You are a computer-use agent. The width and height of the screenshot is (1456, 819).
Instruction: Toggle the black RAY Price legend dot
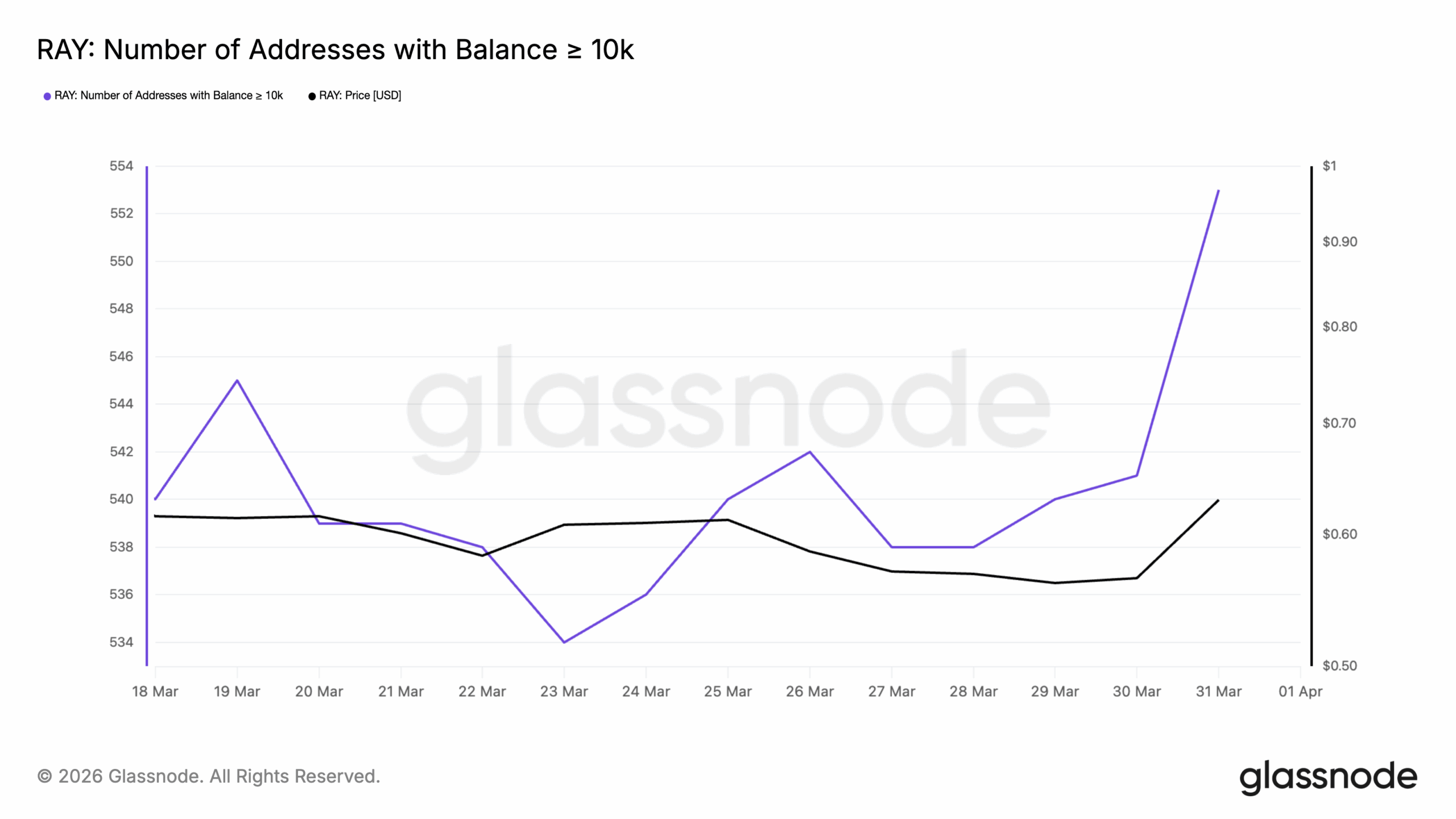click(312, 96)
